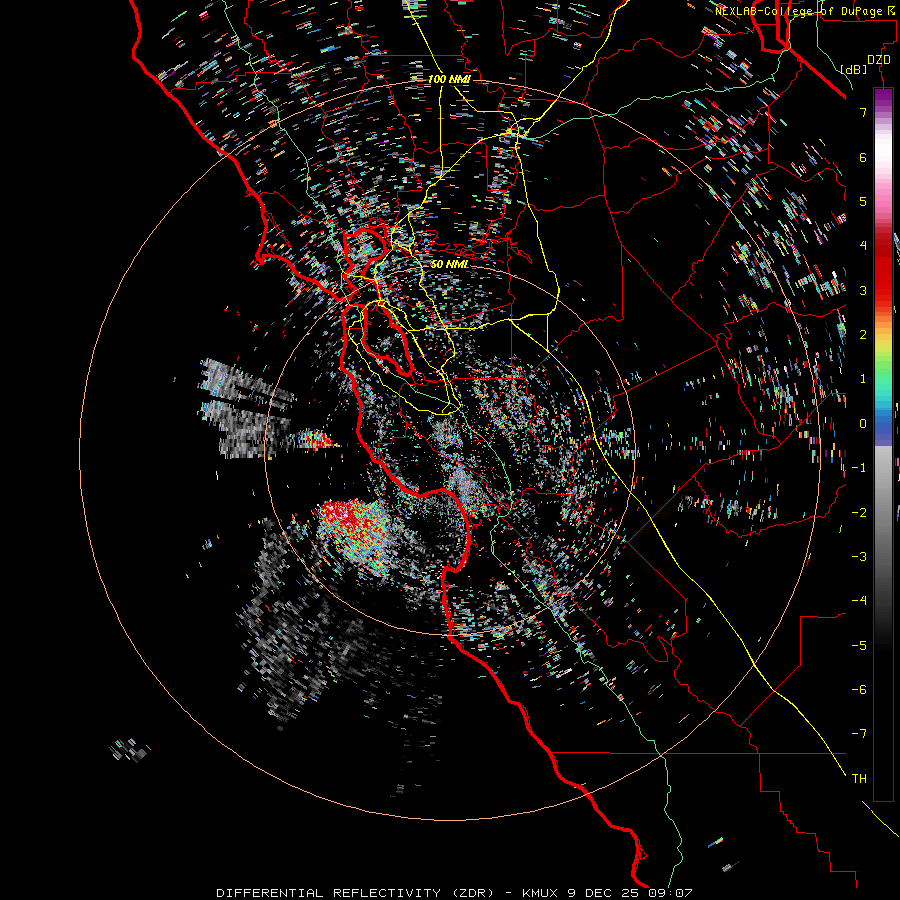Click the "-3" tick label on the scale

[859, 557]
